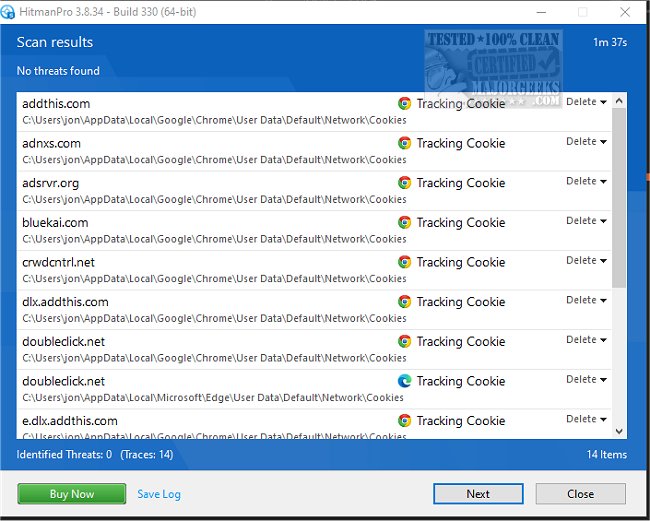The image size is (650, 521).
Task: Click the Tracking Cookie label for crwdcntrl.net
Action: [461, 262]
